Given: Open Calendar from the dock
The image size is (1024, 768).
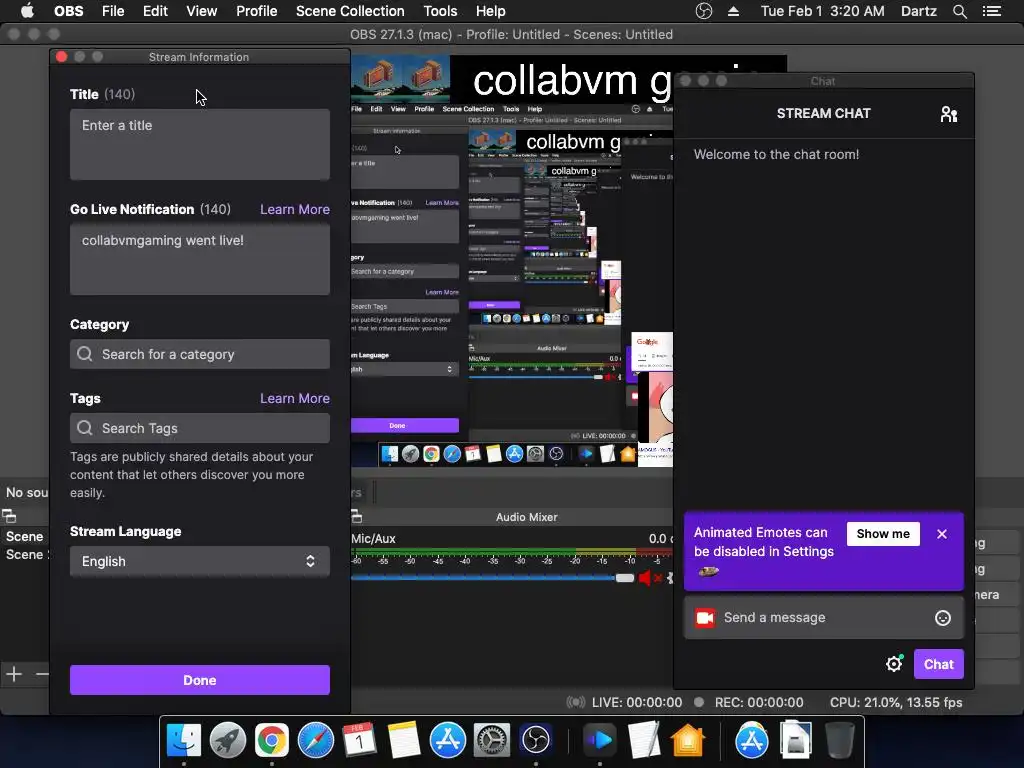Looking at the screenshot, I should (359, 740).
